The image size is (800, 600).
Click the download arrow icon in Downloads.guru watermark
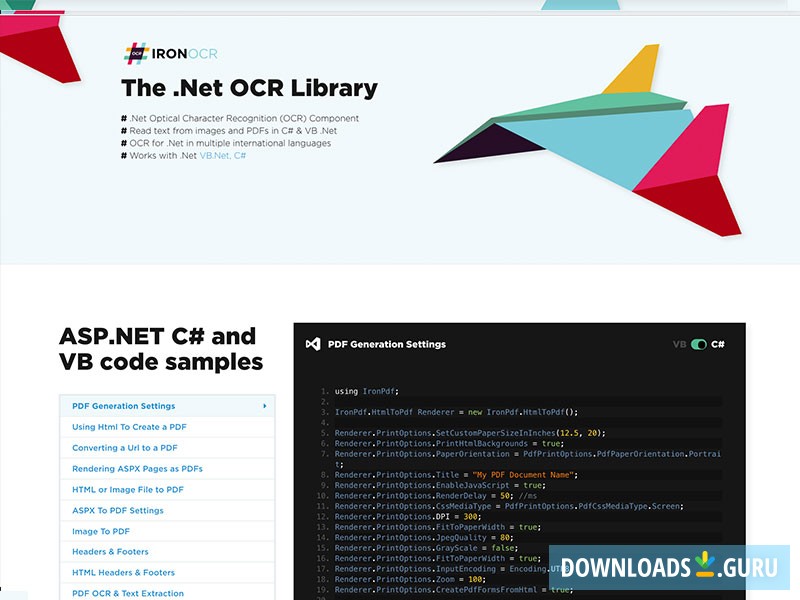click(x=705, y=564)
